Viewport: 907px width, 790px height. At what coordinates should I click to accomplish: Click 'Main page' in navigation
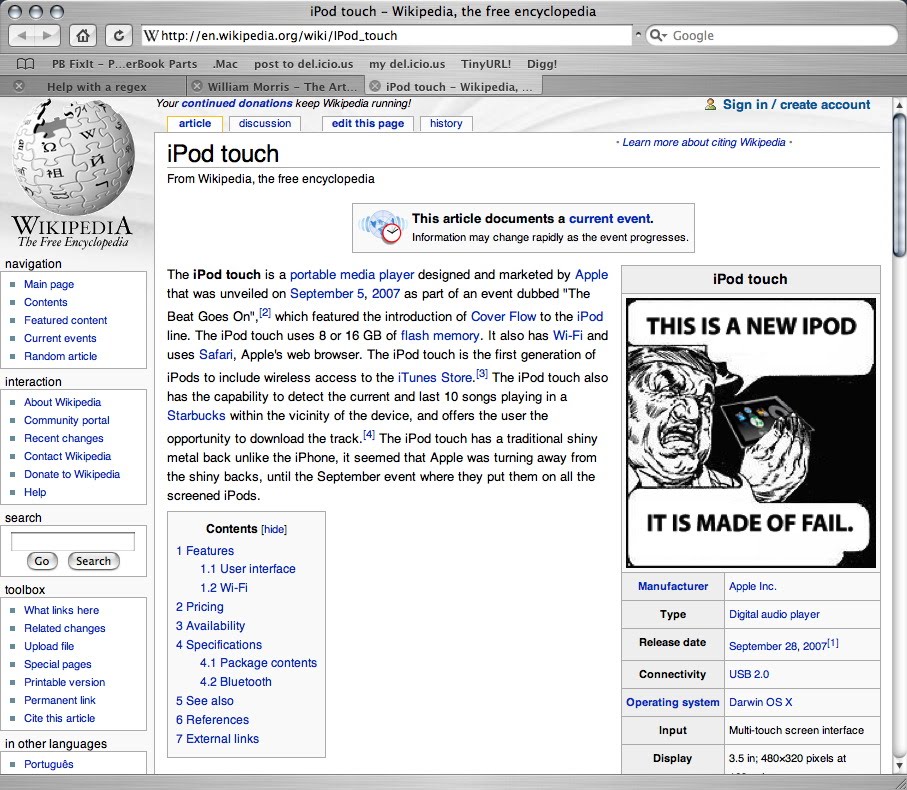[x=49, y=284]
